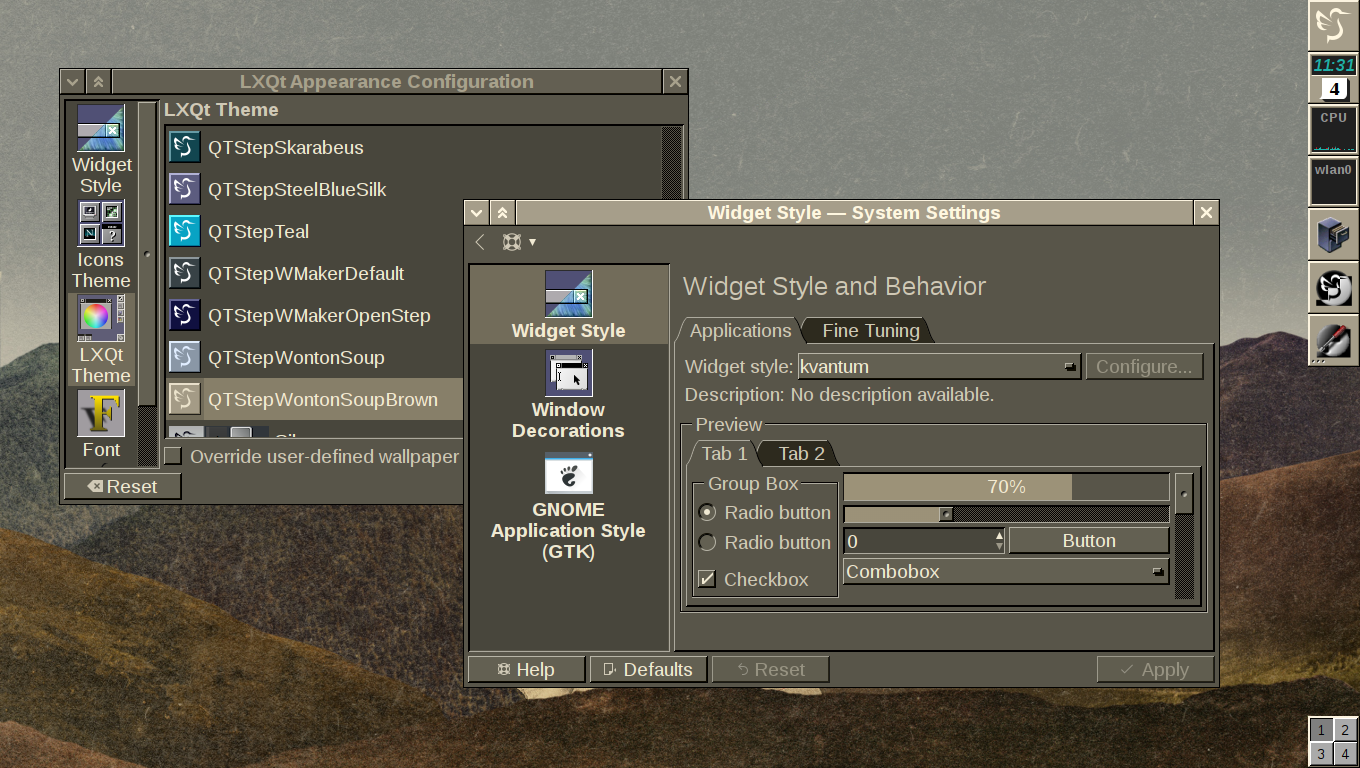The image size is (1360, 768).
Task: Click the preview horizontal slider handle
Action: click(946, 514)
